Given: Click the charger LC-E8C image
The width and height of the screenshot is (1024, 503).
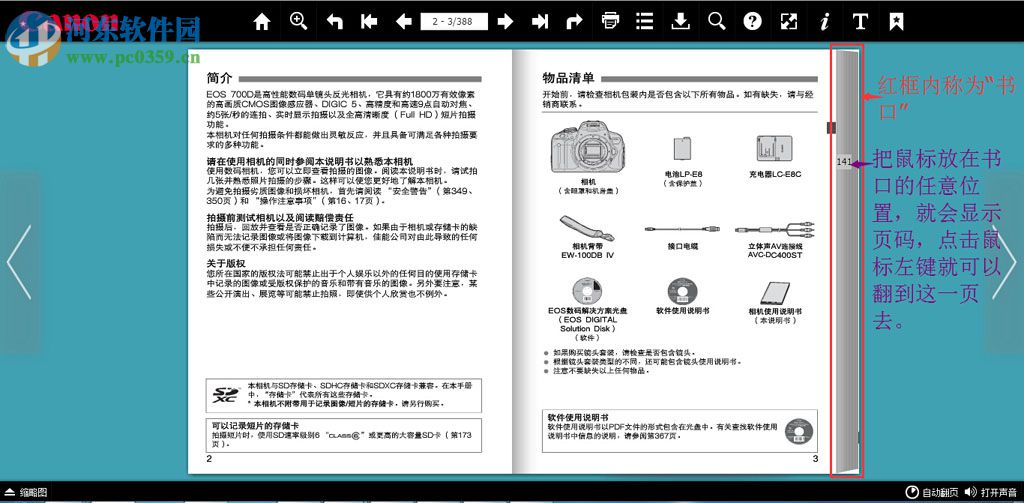Looking at the screenshot, I should [775, 150].
